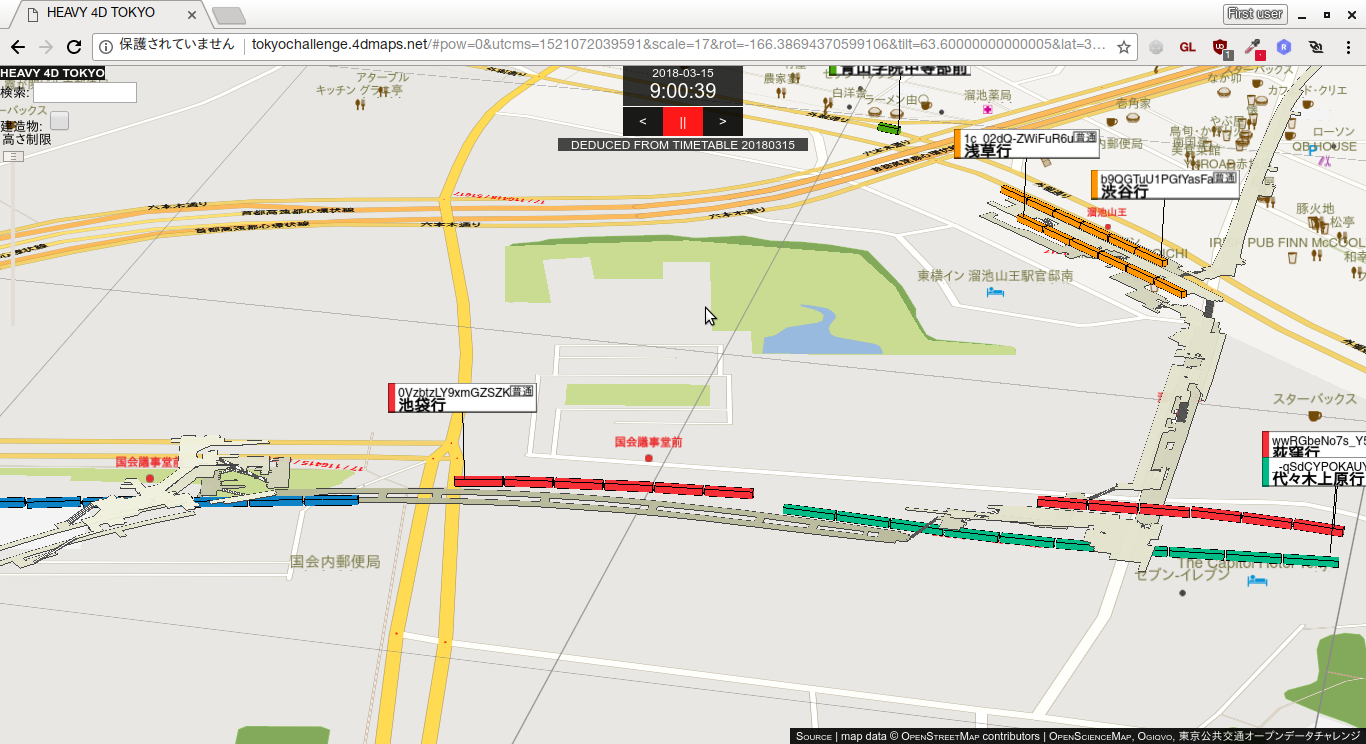Open the eyedropper color picker extension

pyautogui.click(x=1253, y=47)
